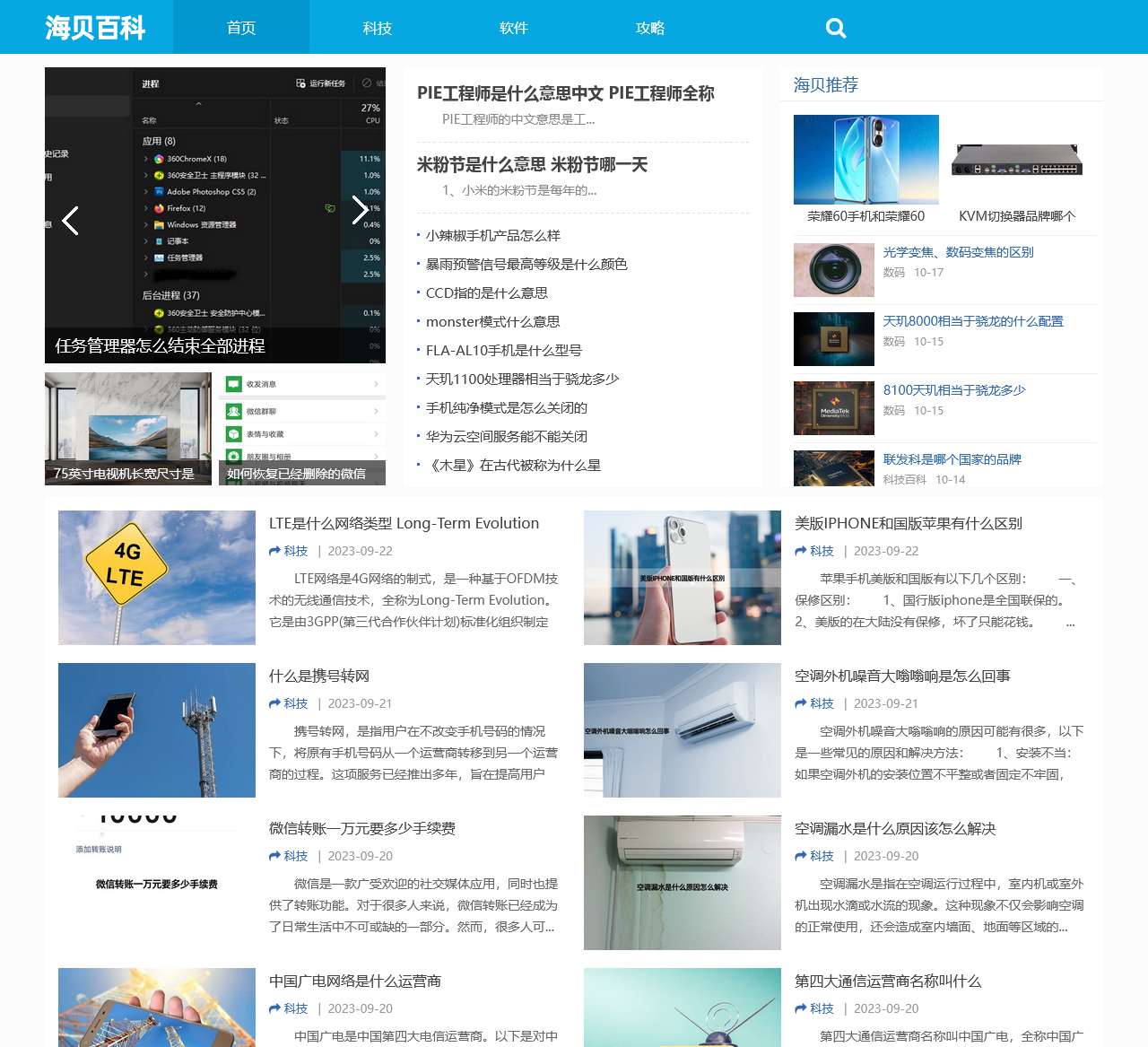Click caption 荣耀60手机和荣耀60

click(866, 216)
